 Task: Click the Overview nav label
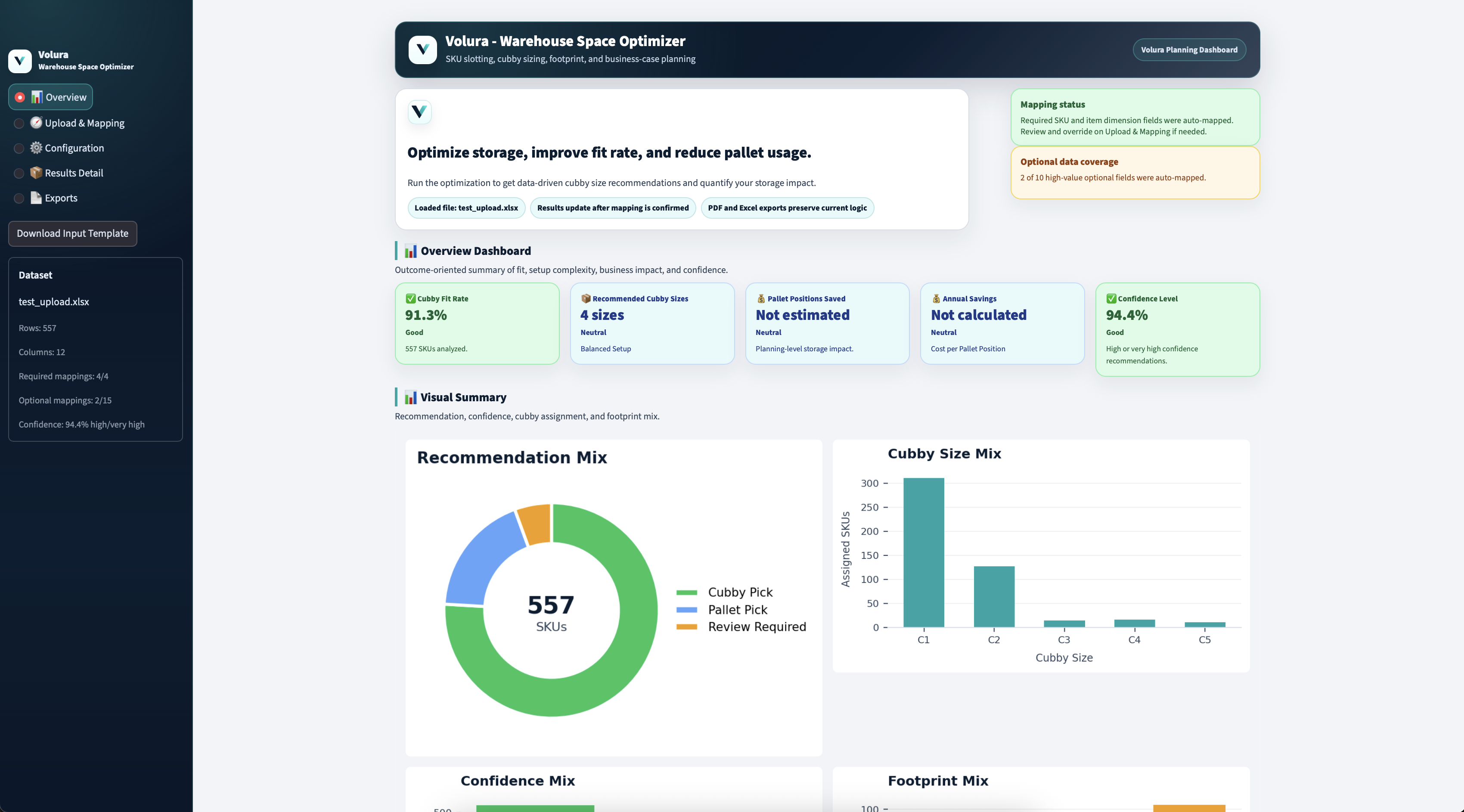click(66, 97)
